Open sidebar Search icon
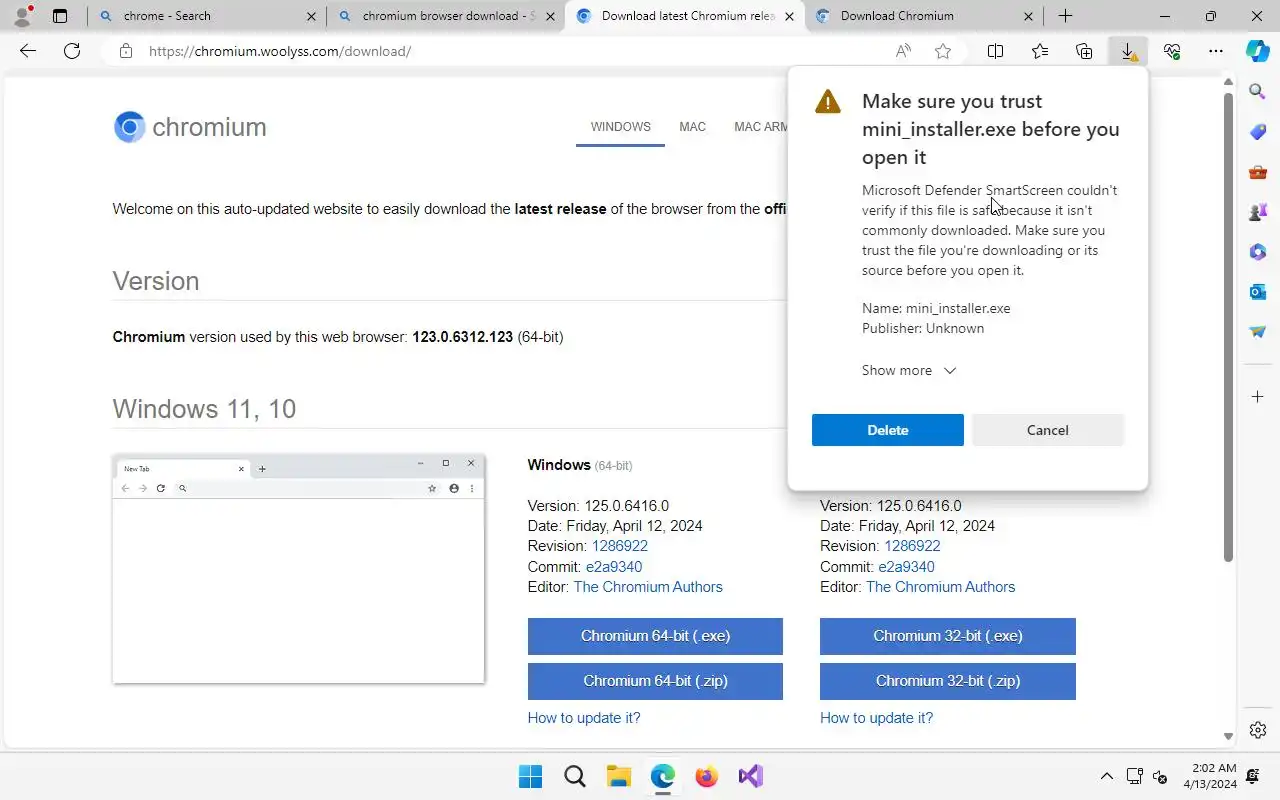The width and height of the screenshot is (1280, 800). tap(1258, 92)
